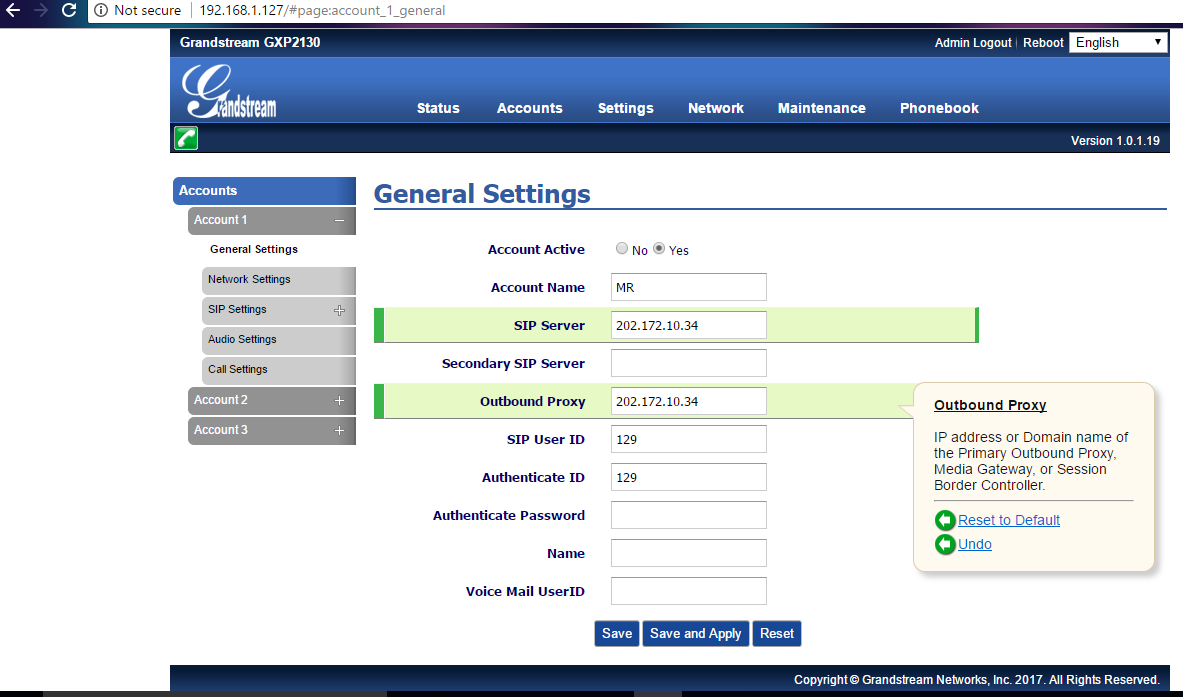Click the browser back arrow
The image size is (1183, 697).
click(x=12, y=11)
